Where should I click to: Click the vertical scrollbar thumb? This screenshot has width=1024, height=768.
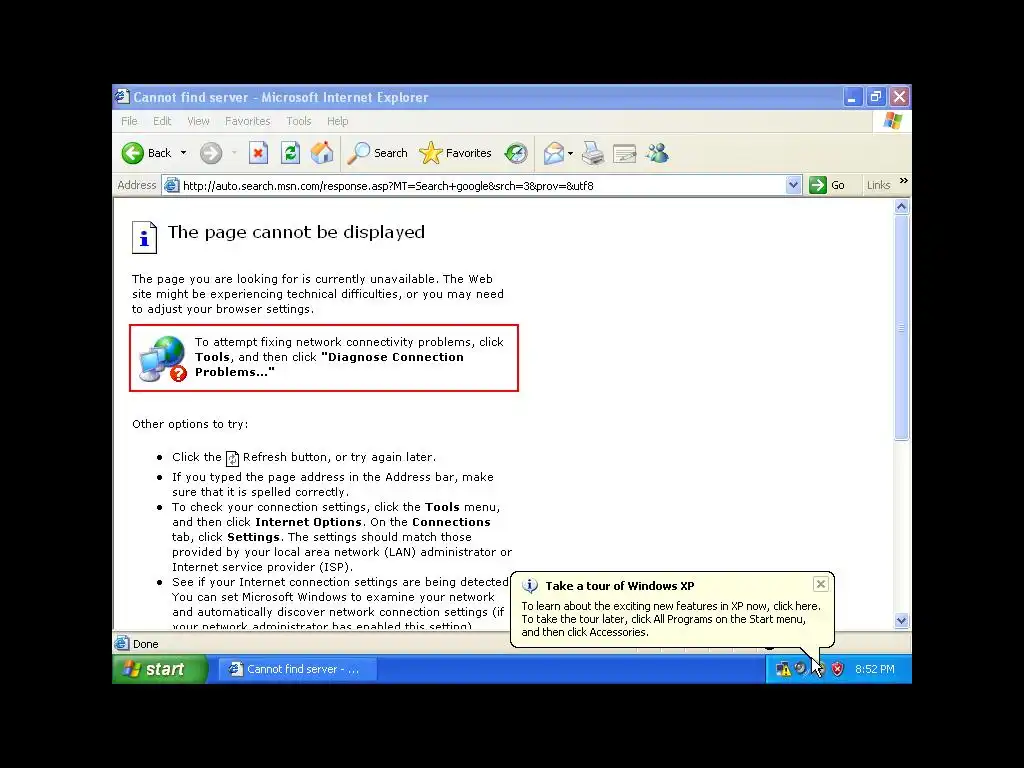(x=901, y=327)
